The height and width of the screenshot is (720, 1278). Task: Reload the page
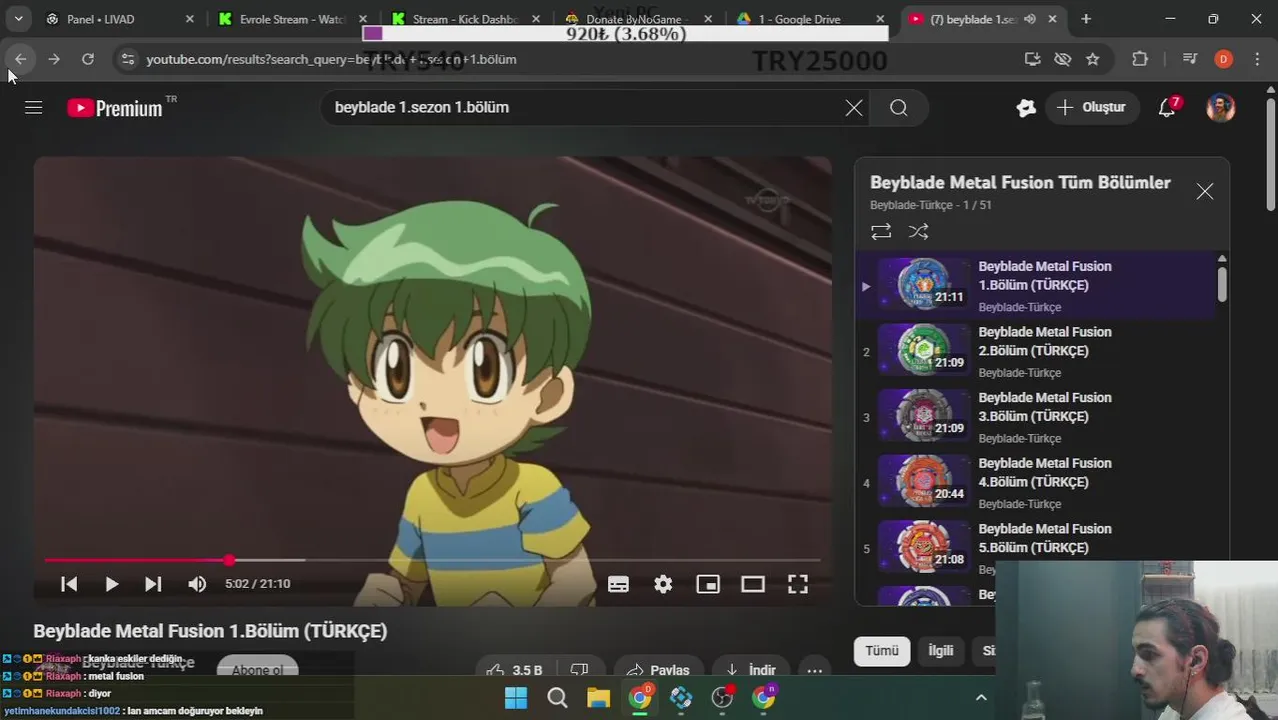[88, 59]
